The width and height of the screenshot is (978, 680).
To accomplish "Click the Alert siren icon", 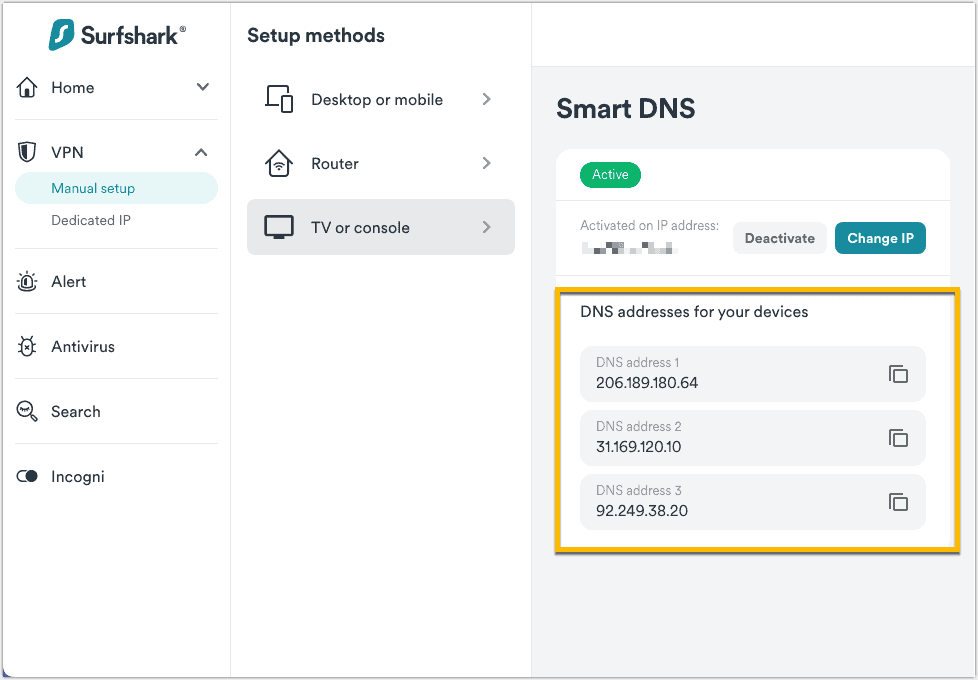I will point(27,282).
